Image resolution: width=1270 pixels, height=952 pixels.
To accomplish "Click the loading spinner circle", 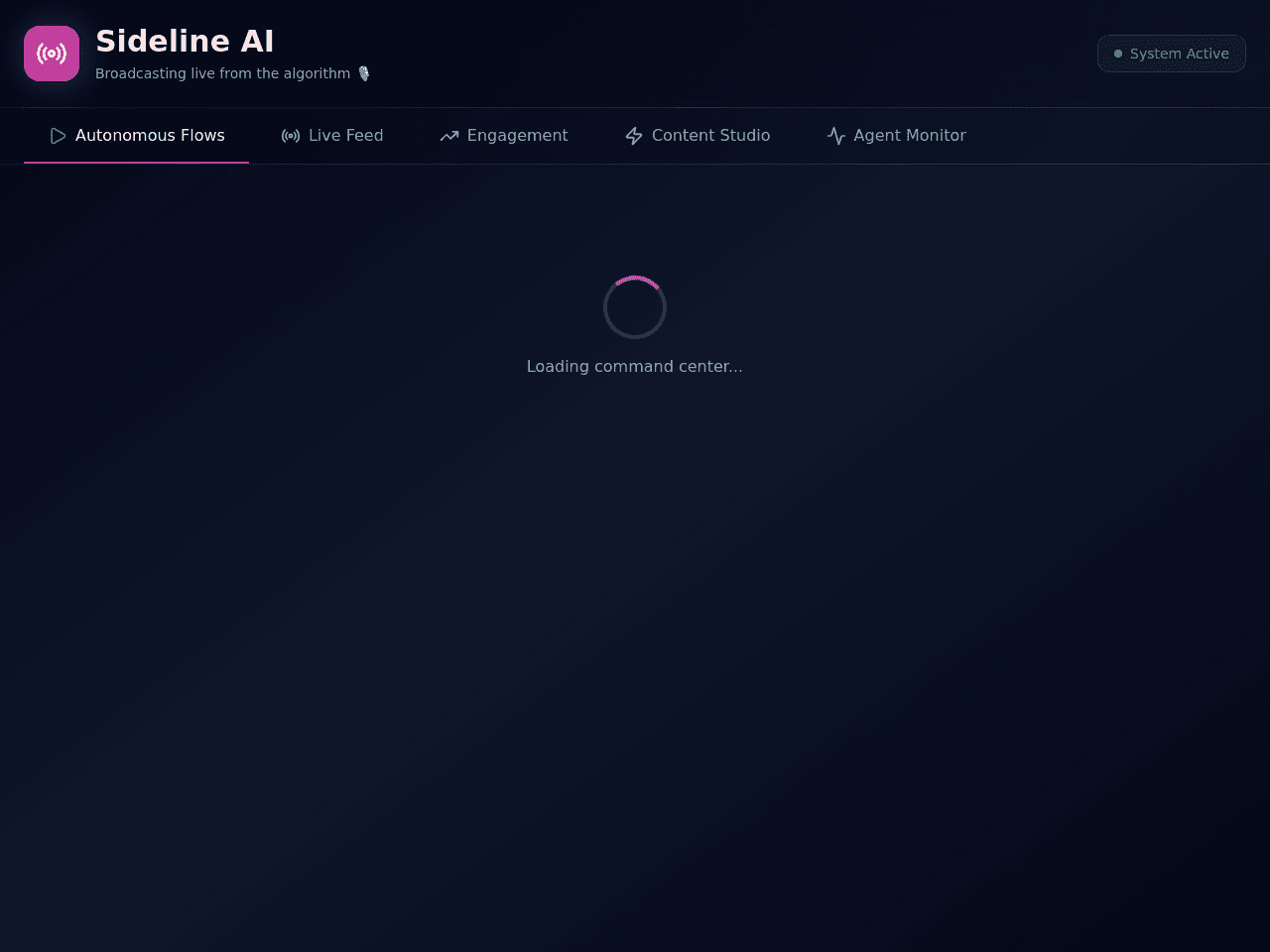I will (x=635, y=307).
